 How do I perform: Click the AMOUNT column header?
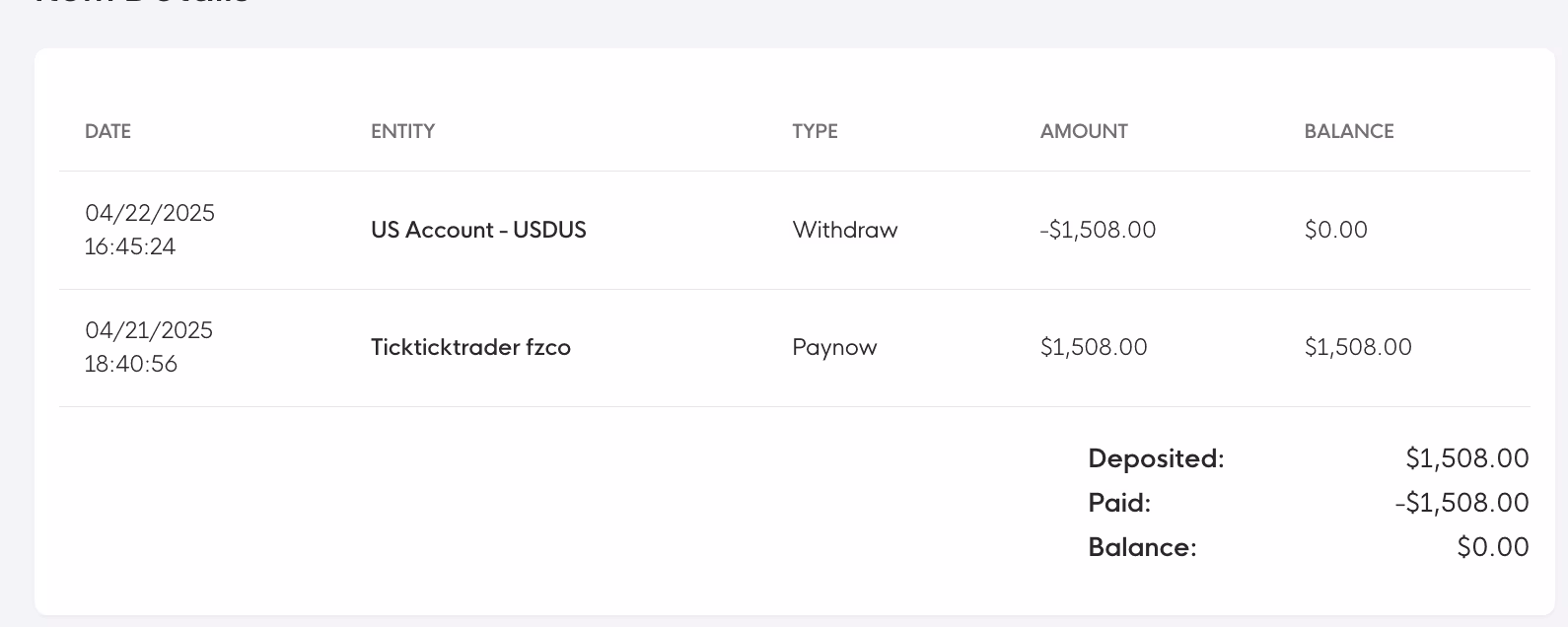(x=1084, y=131)
